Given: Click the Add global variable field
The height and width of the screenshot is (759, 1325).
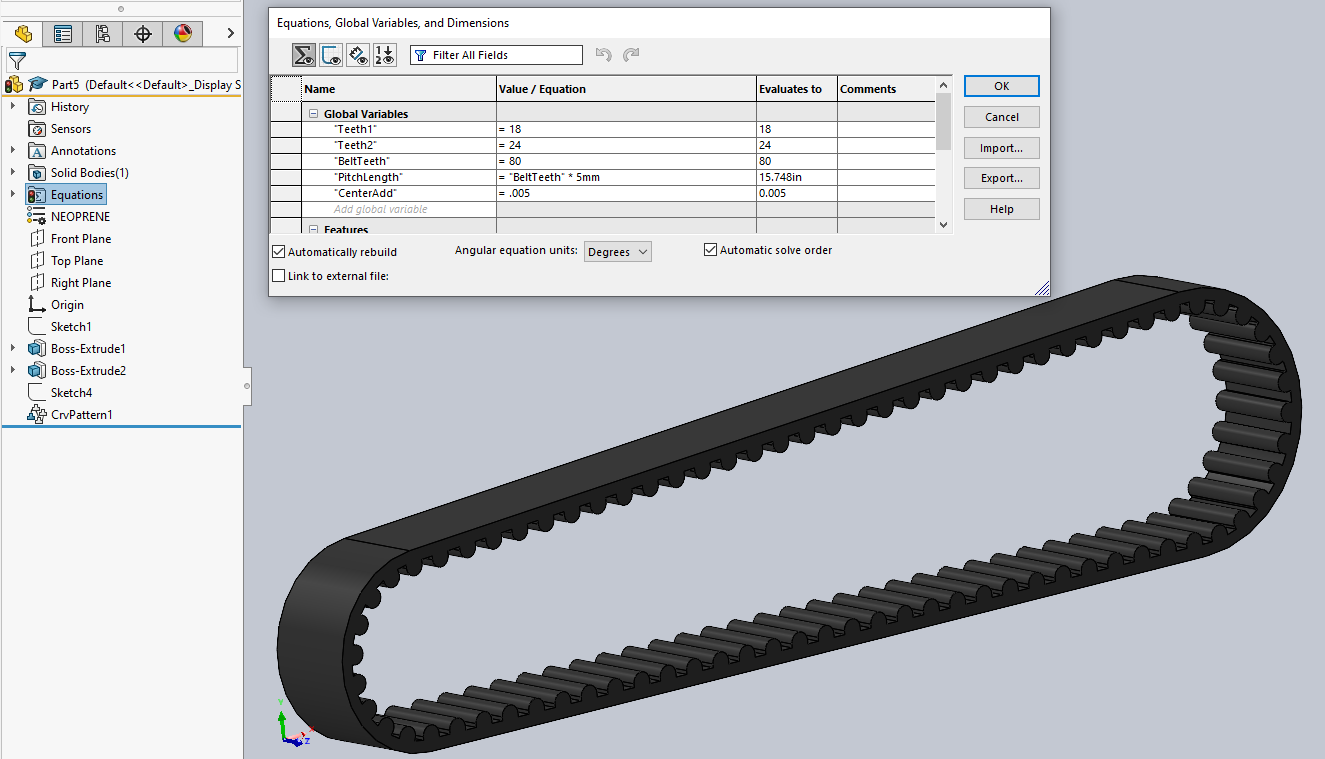Looking at the screenshot, I should pyautogui.click(x=399, y=210).
